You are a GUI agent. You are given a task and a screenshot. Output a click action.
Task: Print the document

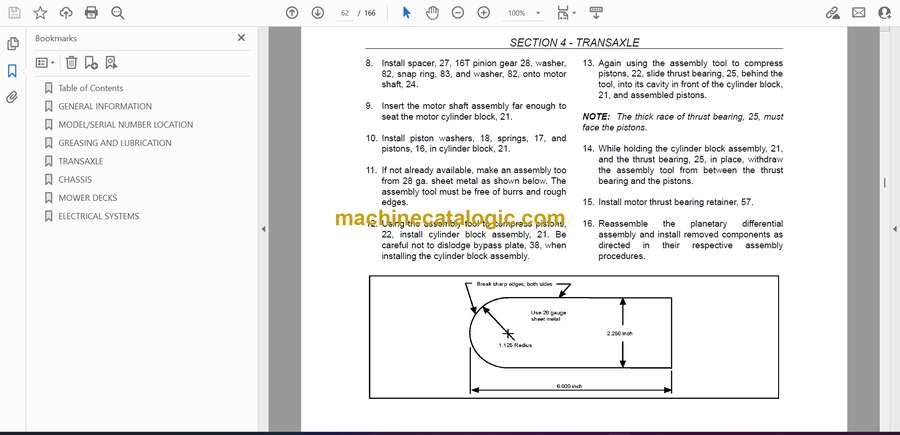click(x=91, y=13)
